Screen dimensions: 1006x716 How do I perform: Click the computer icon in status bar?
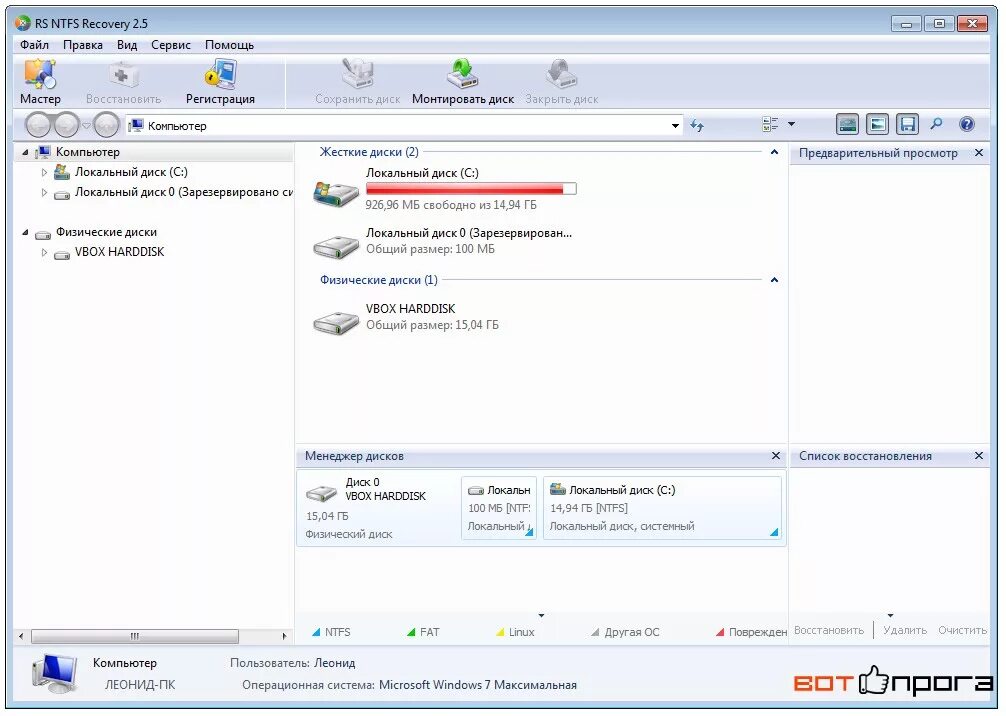55,674
